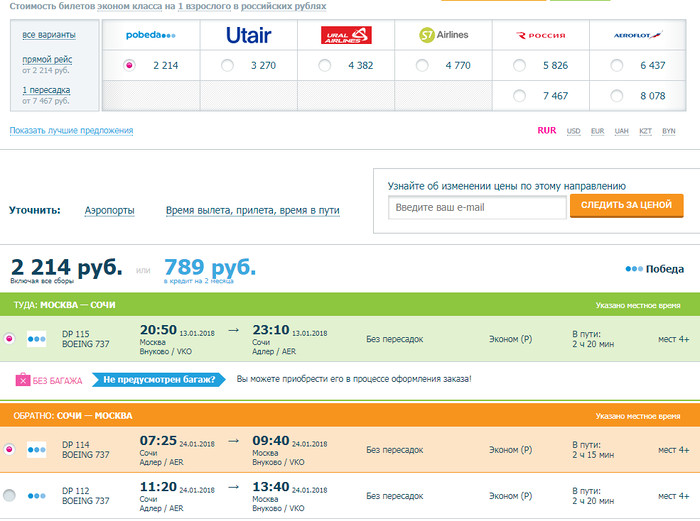Click arrival time 23:10

271,330
